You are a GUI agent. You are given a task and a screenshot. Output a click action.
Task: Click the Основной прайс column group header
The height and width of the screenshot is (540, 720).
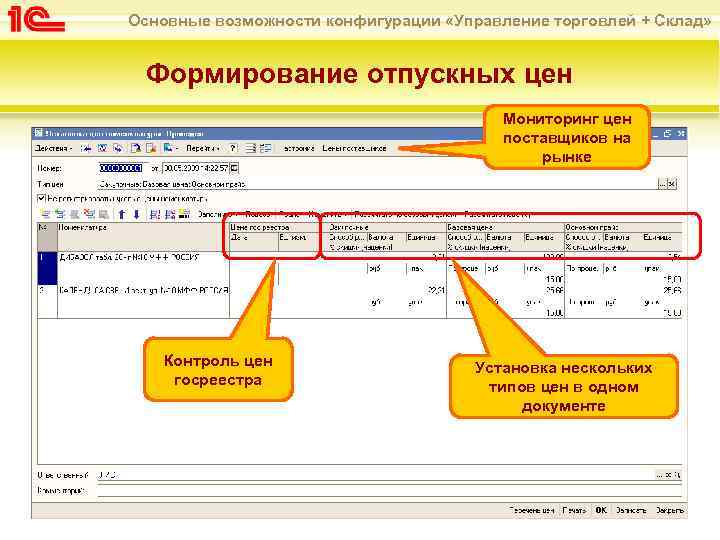pyautogui.click(x=623, y=227)
